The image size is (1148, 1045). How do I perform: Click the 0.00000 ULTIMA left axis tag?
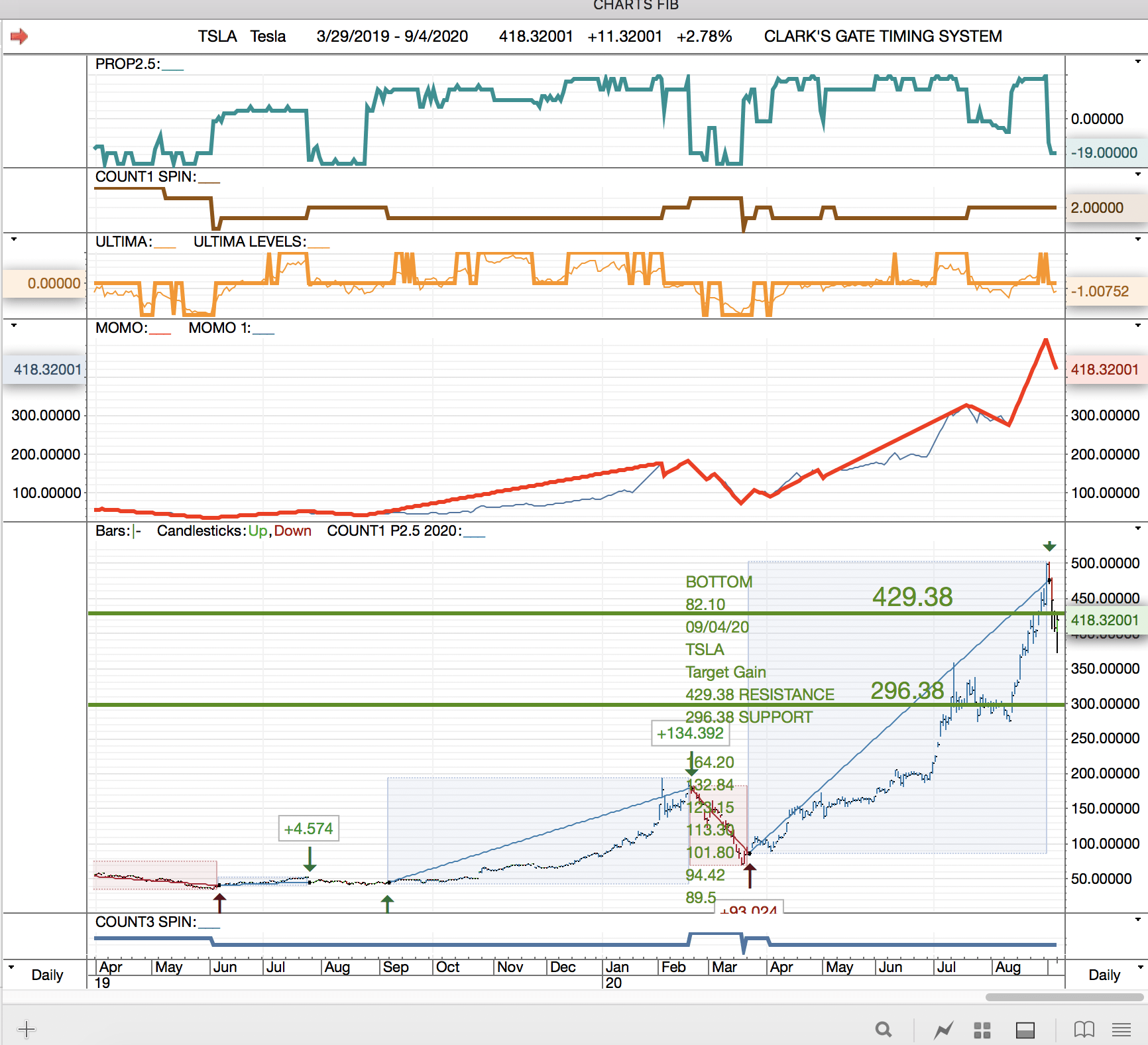click(45, 283)
